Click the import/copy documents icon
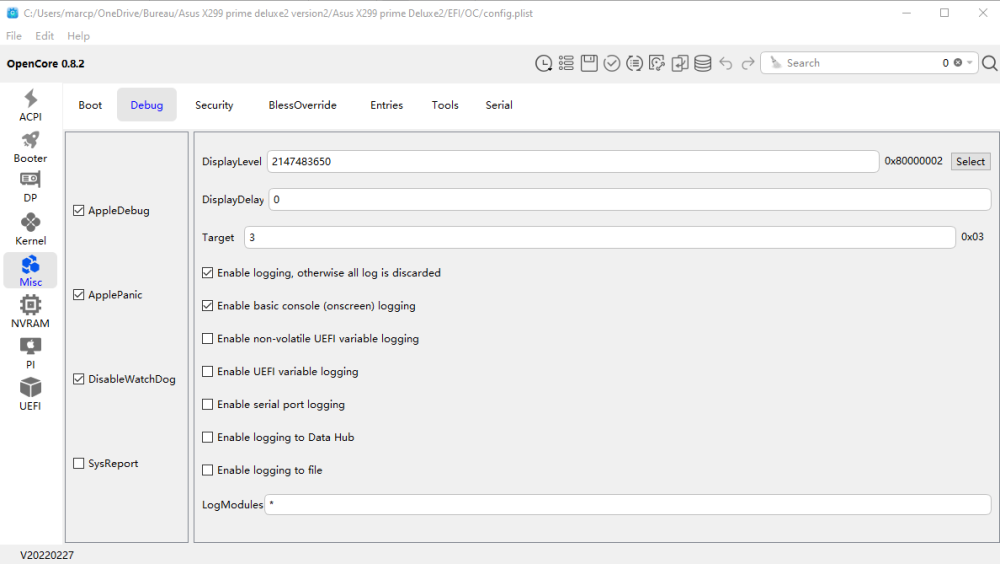Viewport: 1000px width, 564px height. tap(680, 63)
